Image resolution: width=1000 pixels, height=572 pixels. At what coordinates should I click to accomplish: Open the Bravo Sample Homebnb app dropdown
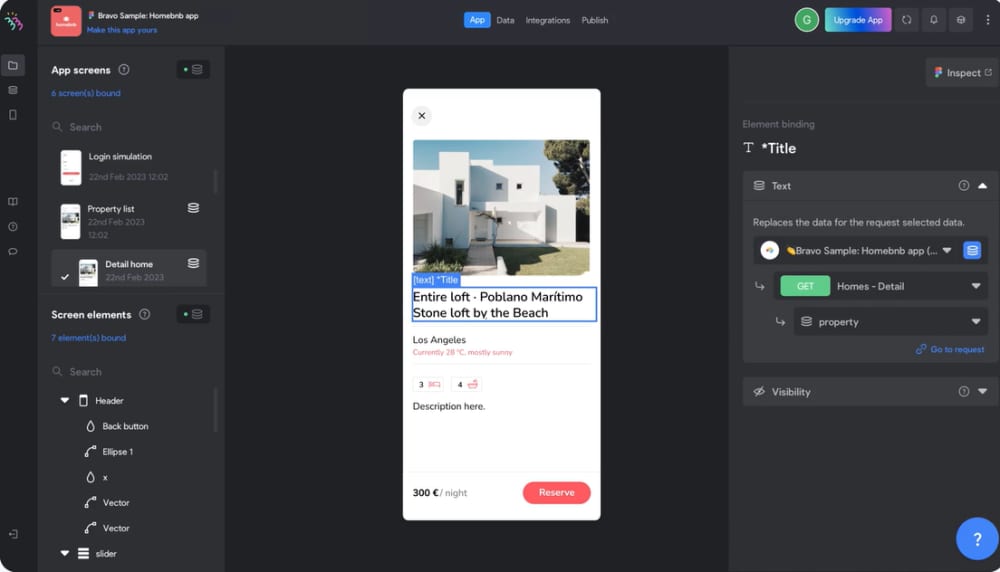[x=857, y=251]
